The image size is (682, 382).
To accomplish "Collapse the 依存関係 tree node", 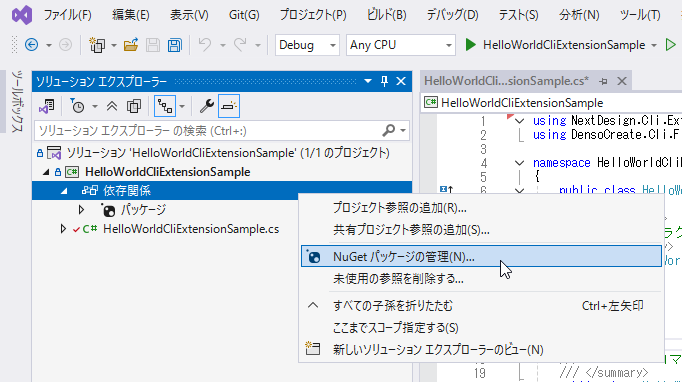I will [x=64, y=191].
